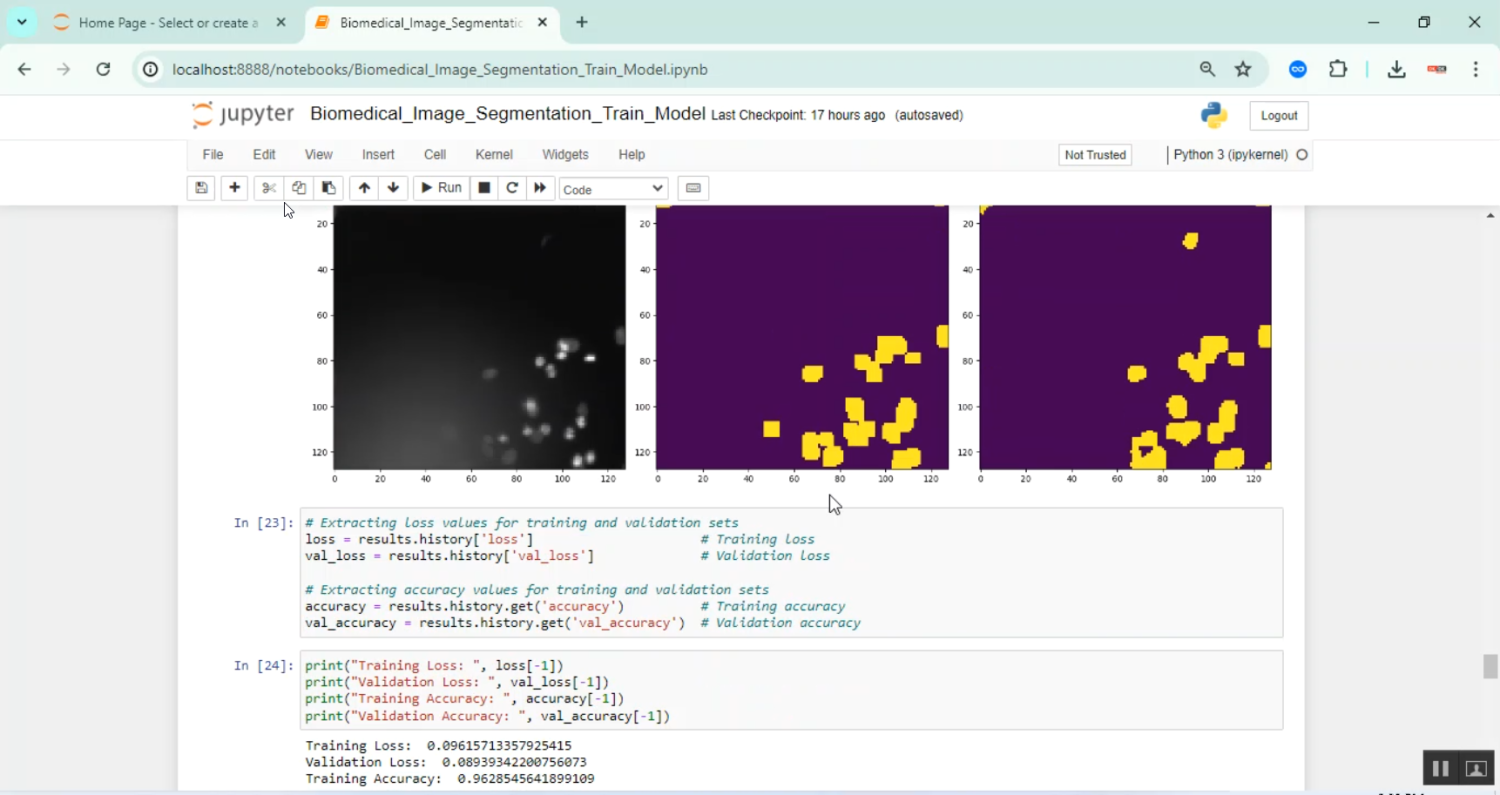Insert a cell below with plus icon
The image size is (1500, 795).
tap(234, 188)
